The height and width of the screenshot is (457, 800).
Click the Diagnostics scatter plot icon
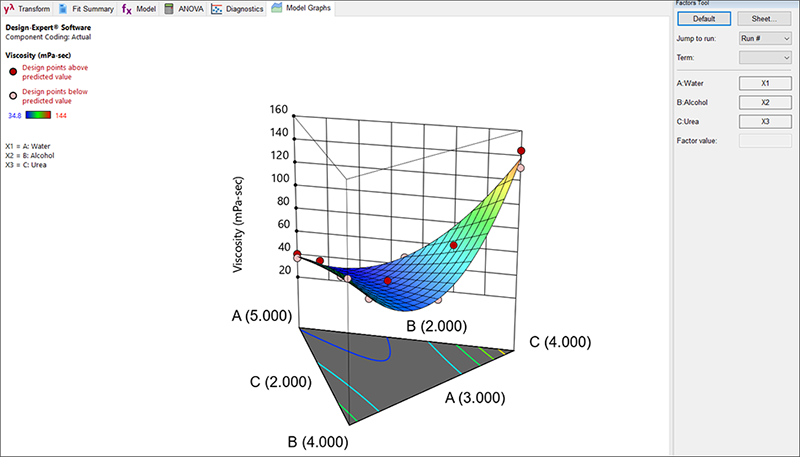[217, 8]
